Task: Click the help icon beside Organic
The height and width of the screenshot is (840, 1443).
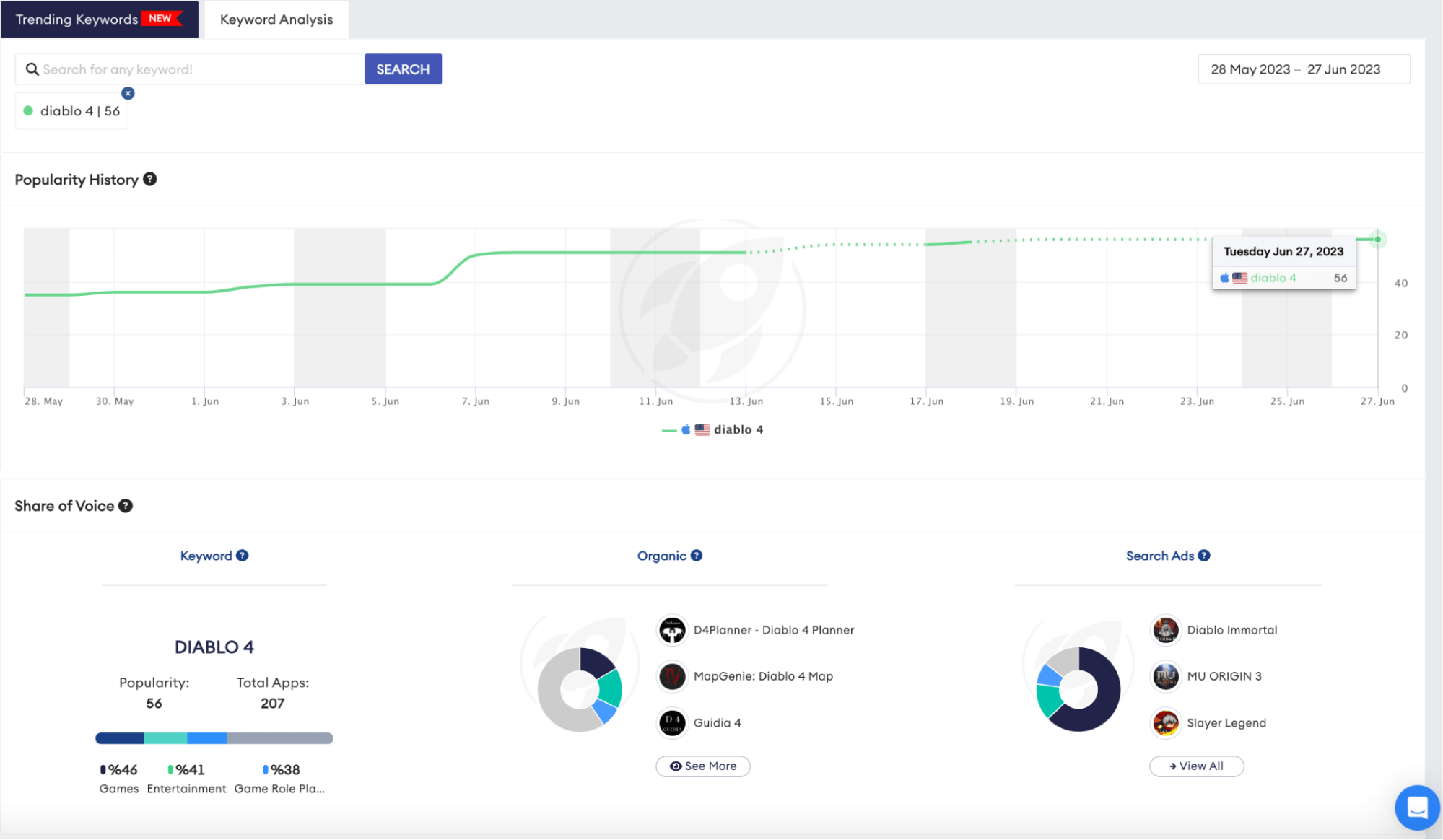Action: 697,556
